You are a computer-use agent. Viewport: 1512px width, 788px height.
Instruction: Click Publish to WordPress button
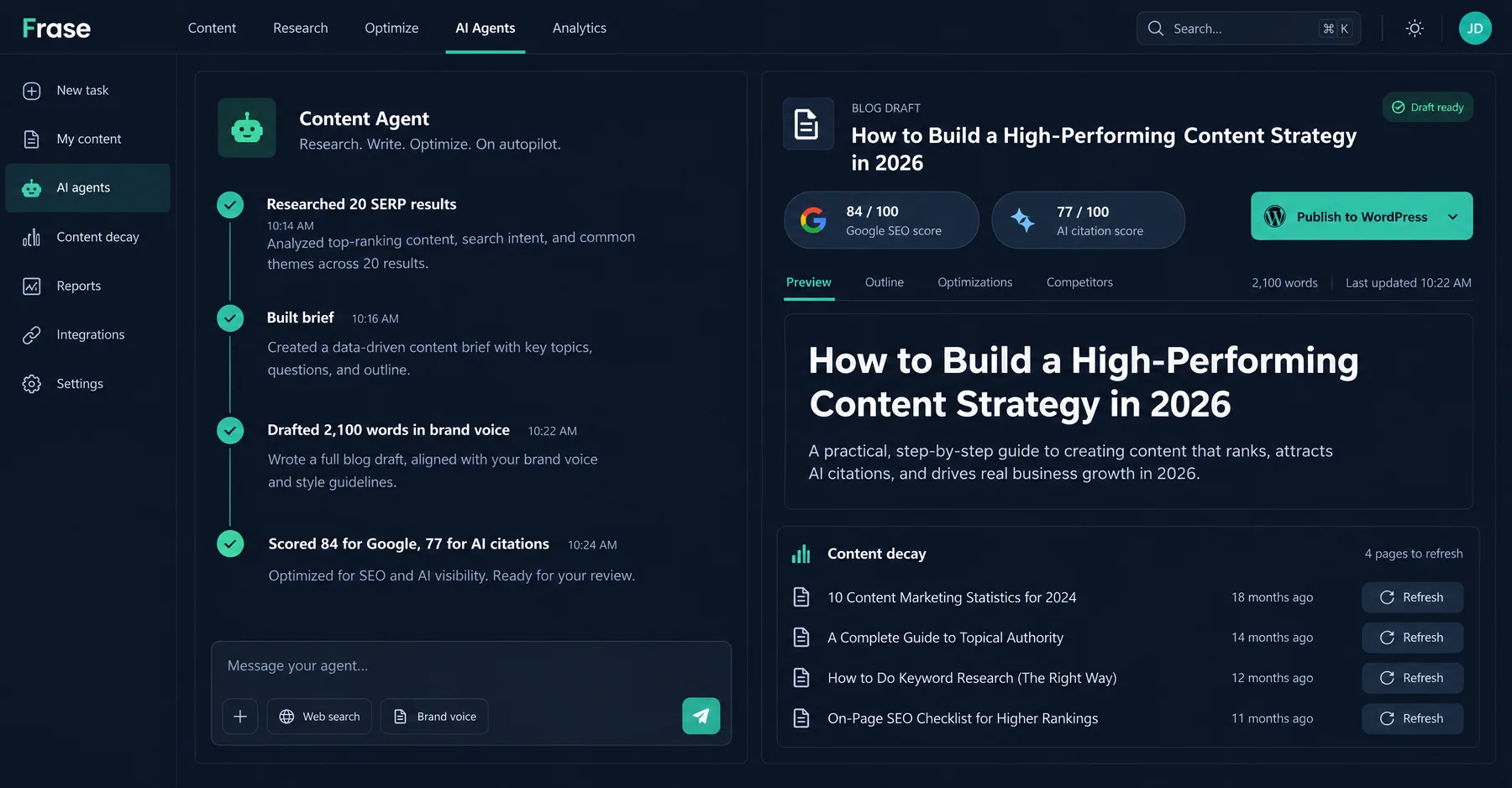[x=1362, y=216]
